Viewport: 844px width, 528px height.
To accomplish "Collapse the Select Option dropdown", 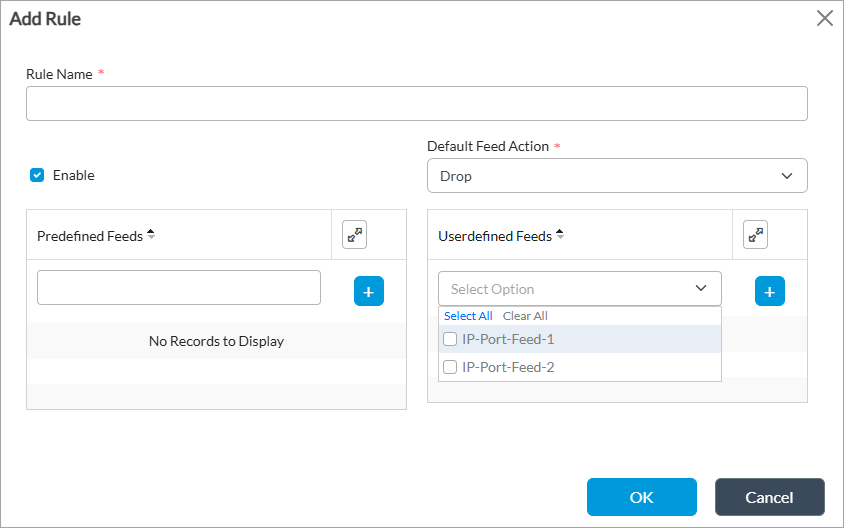I will (700, 289).
